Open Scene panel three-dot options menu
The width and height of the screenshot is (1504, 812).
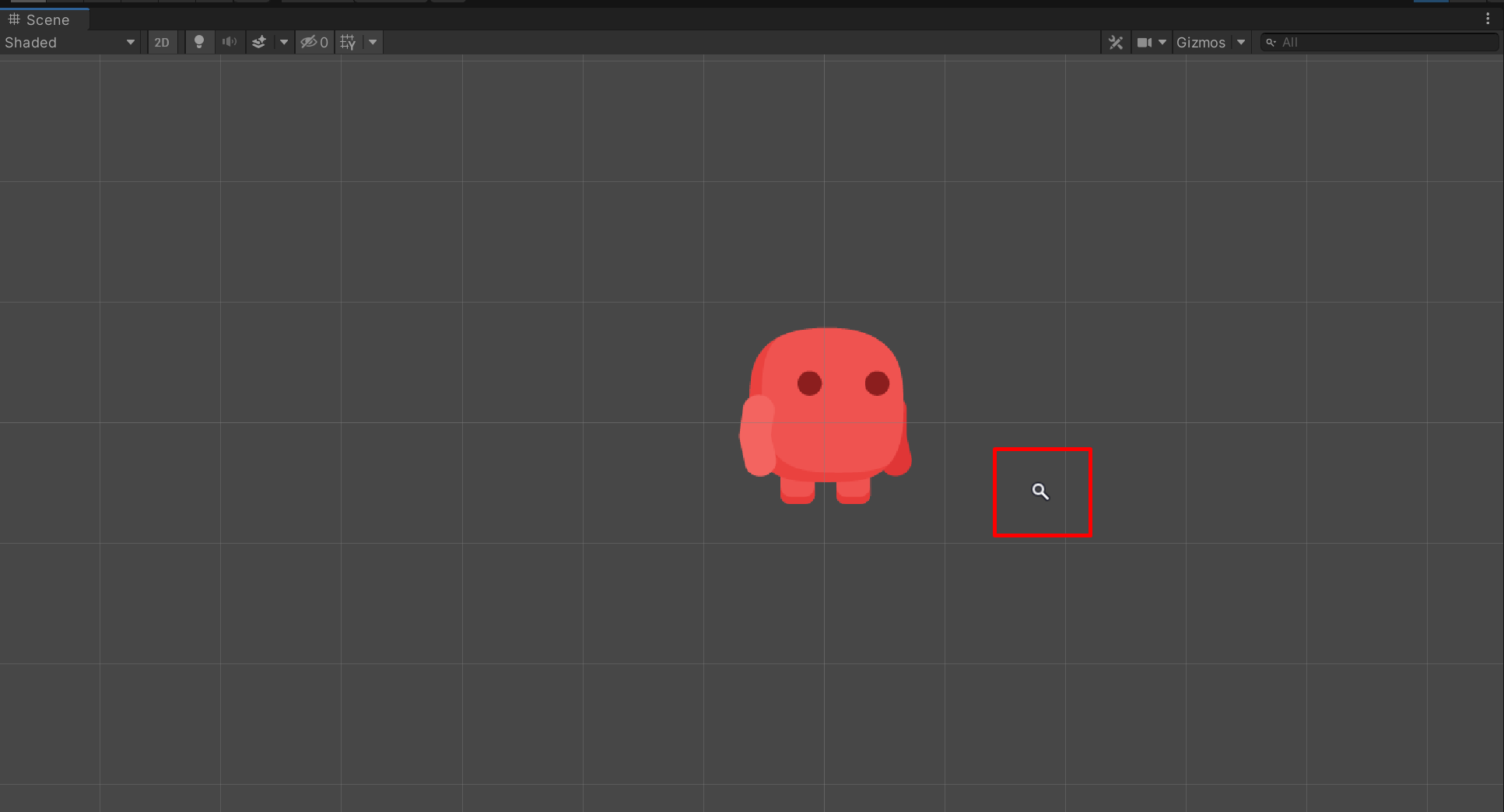point(1488,19)
